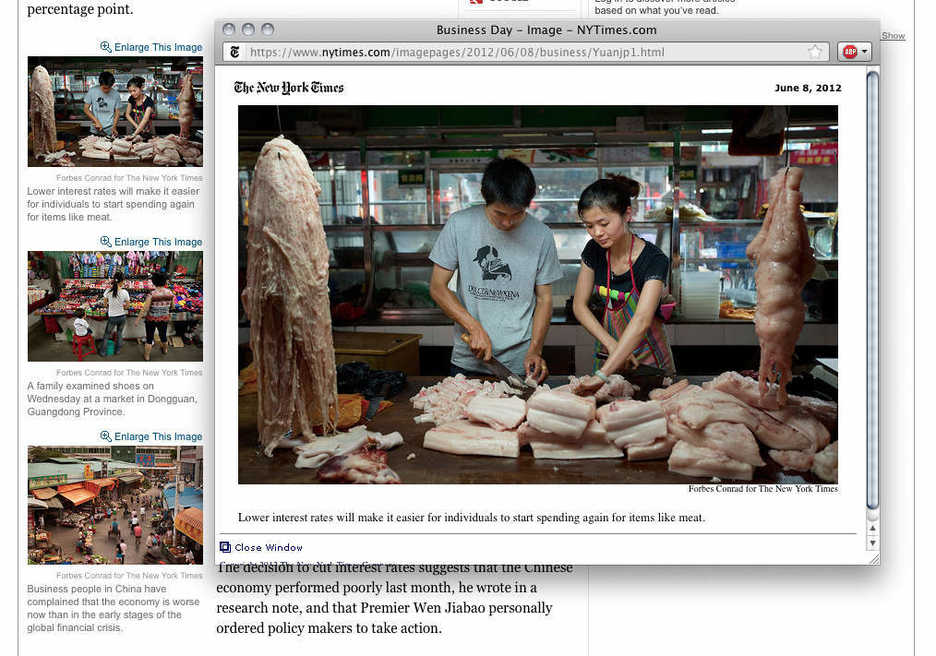The width and height of the screenshot is (936, 656).
Task: Click the title 'Business Day - Image - NYTimes.com'
Action: coord(546,30)
